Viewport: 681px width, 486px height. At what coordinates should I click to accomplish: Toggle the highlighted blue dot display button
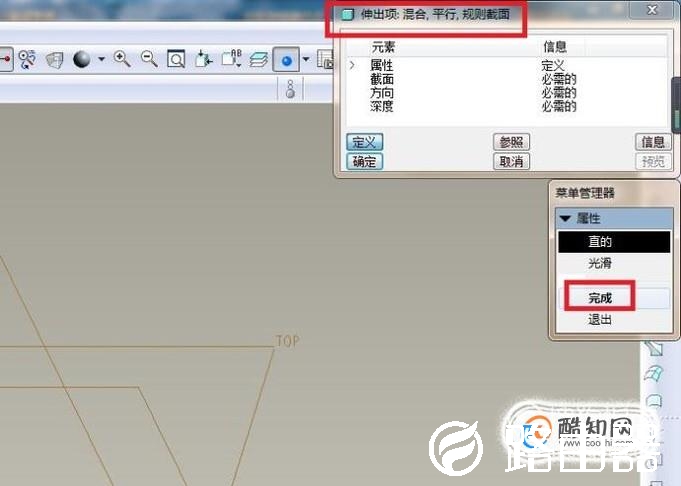click(286, 60)
